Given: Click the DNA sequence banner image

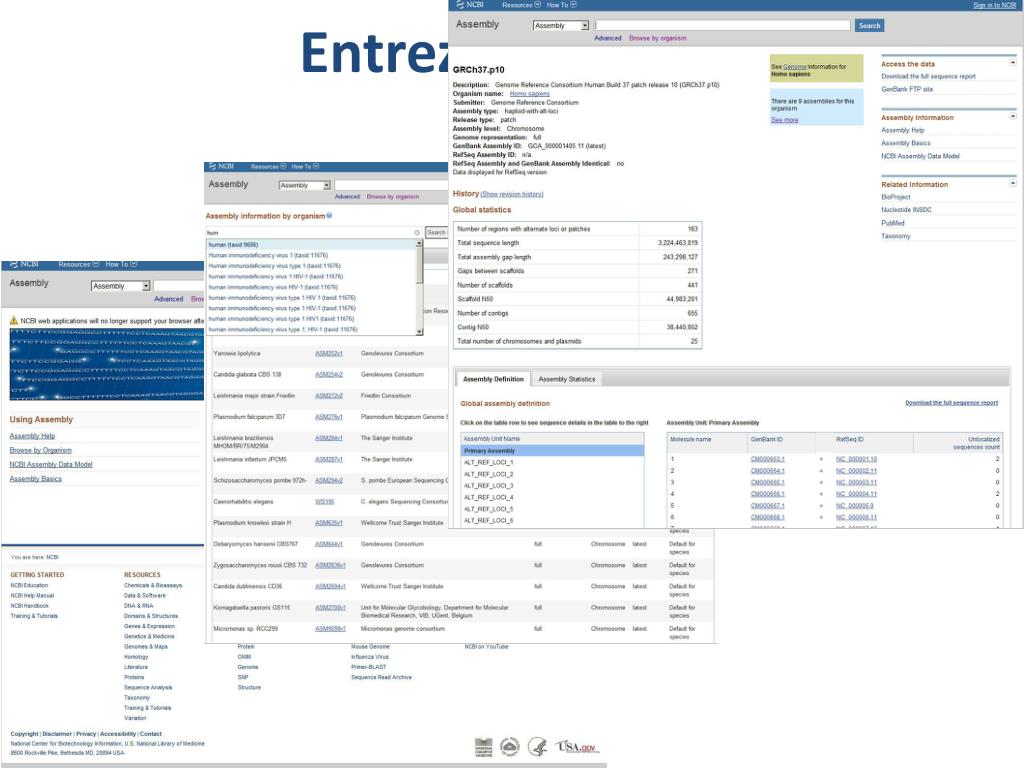Looking at the screenshot, I should click(106, 364).
